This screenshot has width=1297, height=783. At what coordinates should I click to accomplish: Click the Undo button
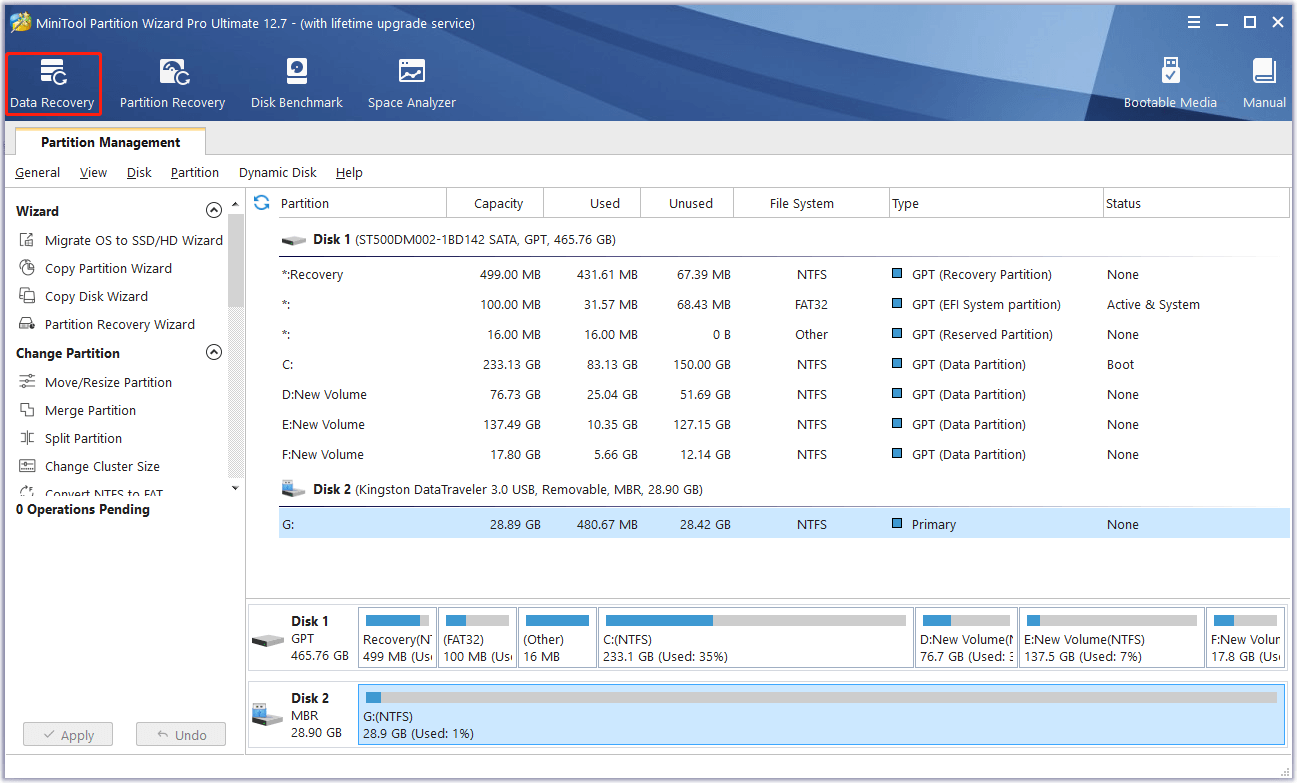(x=181, y=735)
